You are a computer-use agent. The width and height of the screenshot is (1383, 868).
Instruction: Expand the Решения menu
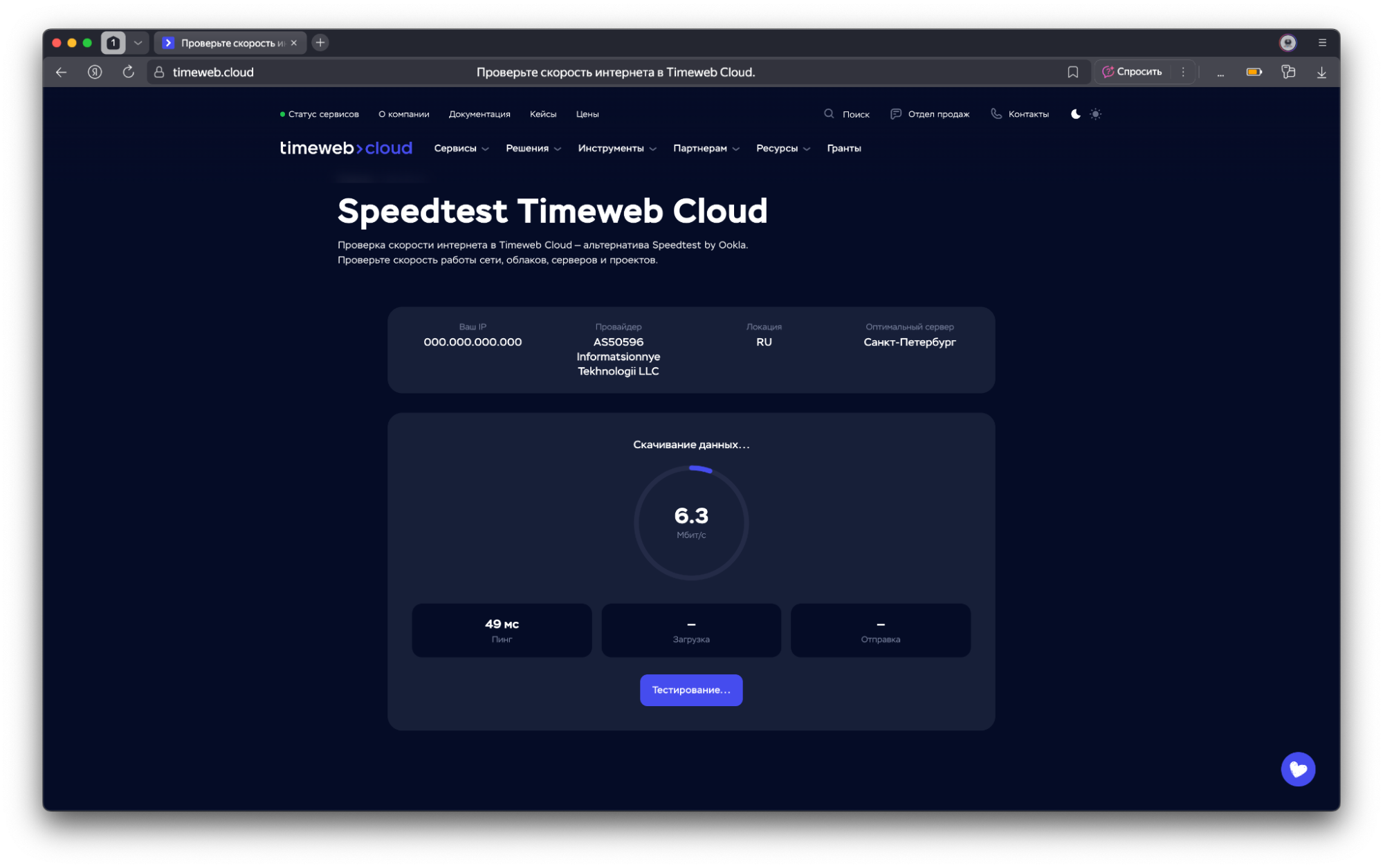tap(533, 148)
